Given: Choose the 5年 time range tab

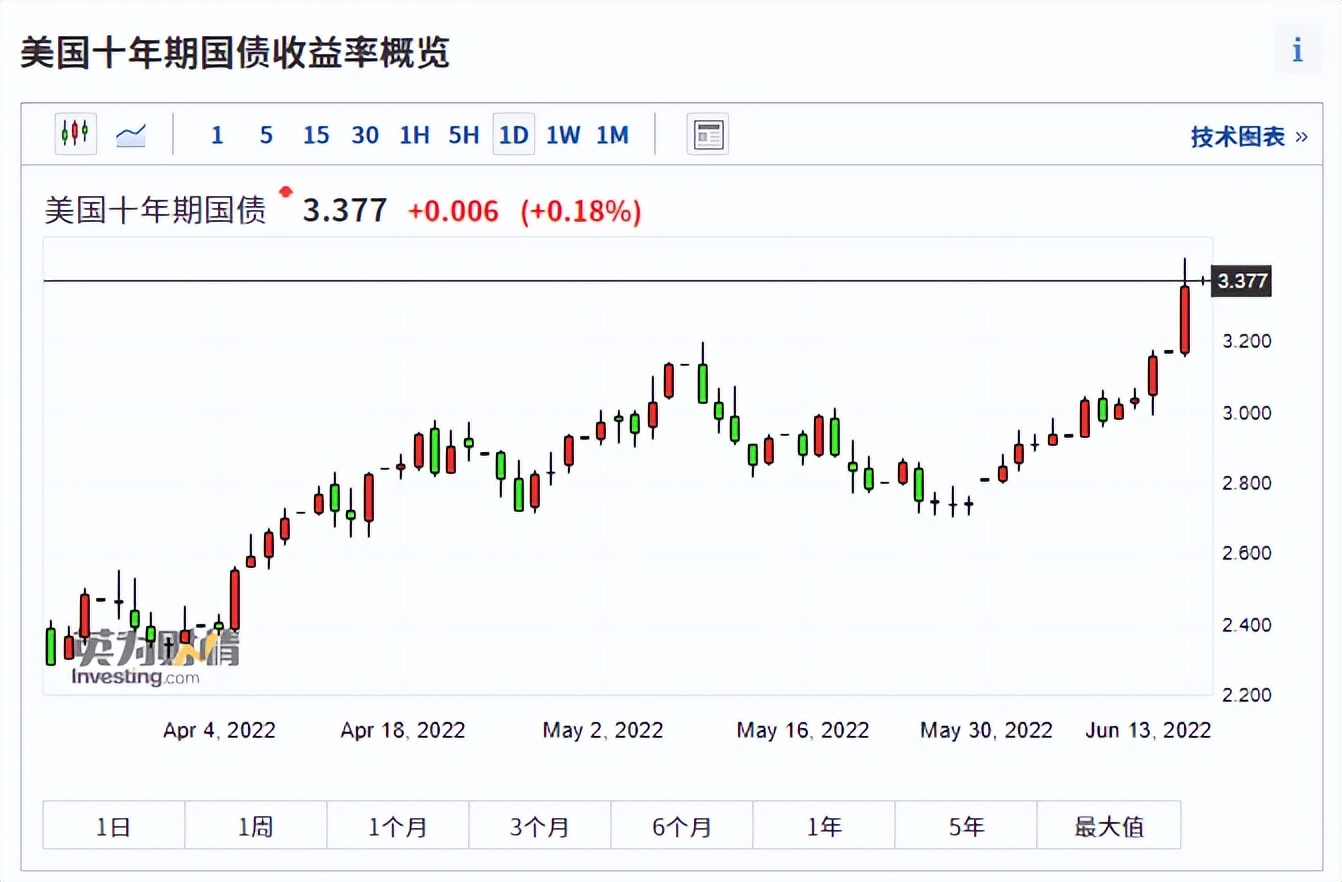Looking at the screenshot, I should point(966,826).
